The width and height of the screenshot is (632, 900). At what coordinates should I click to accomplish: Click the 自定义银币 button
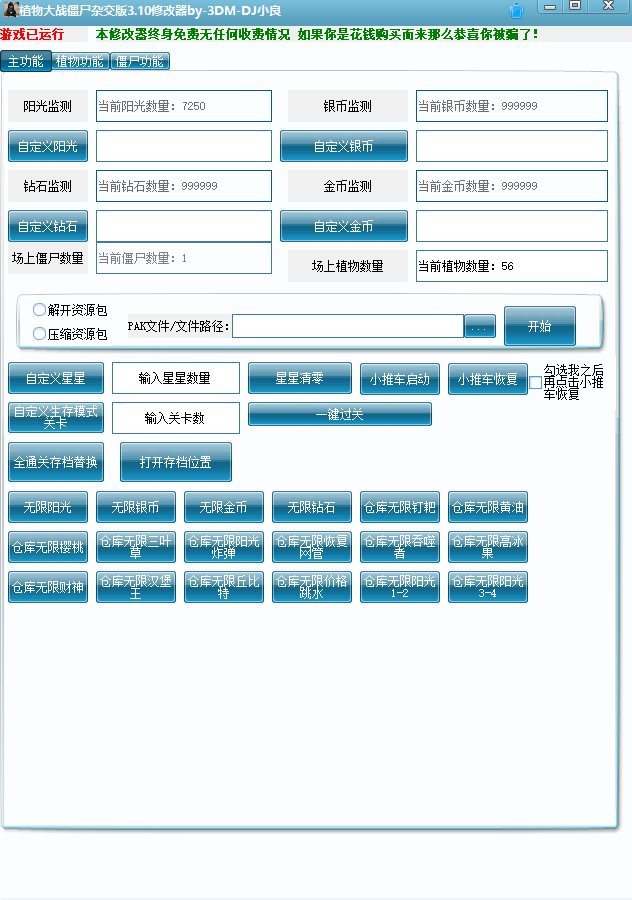click(x=344, y=146)
